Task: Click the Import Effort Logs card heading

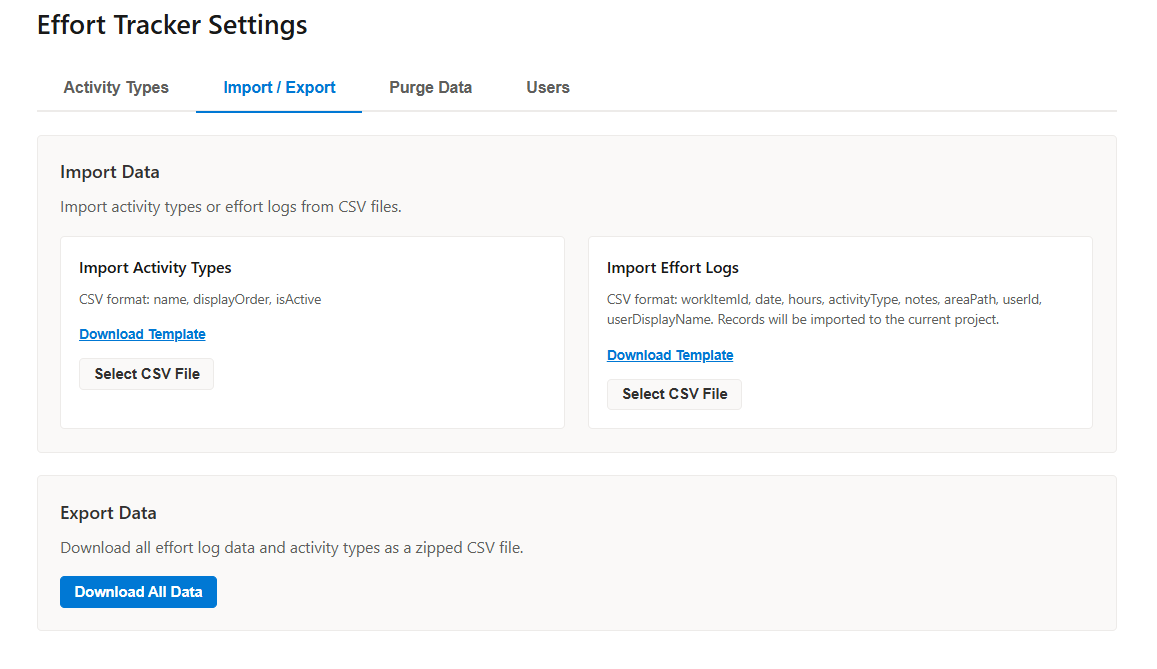Action: 673,268
